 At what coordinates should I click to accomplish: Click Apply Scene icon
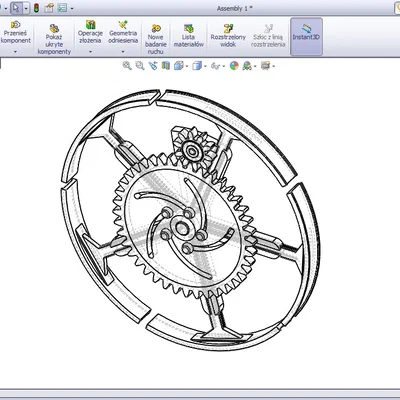pyautogui.click(x=247, y=65)
